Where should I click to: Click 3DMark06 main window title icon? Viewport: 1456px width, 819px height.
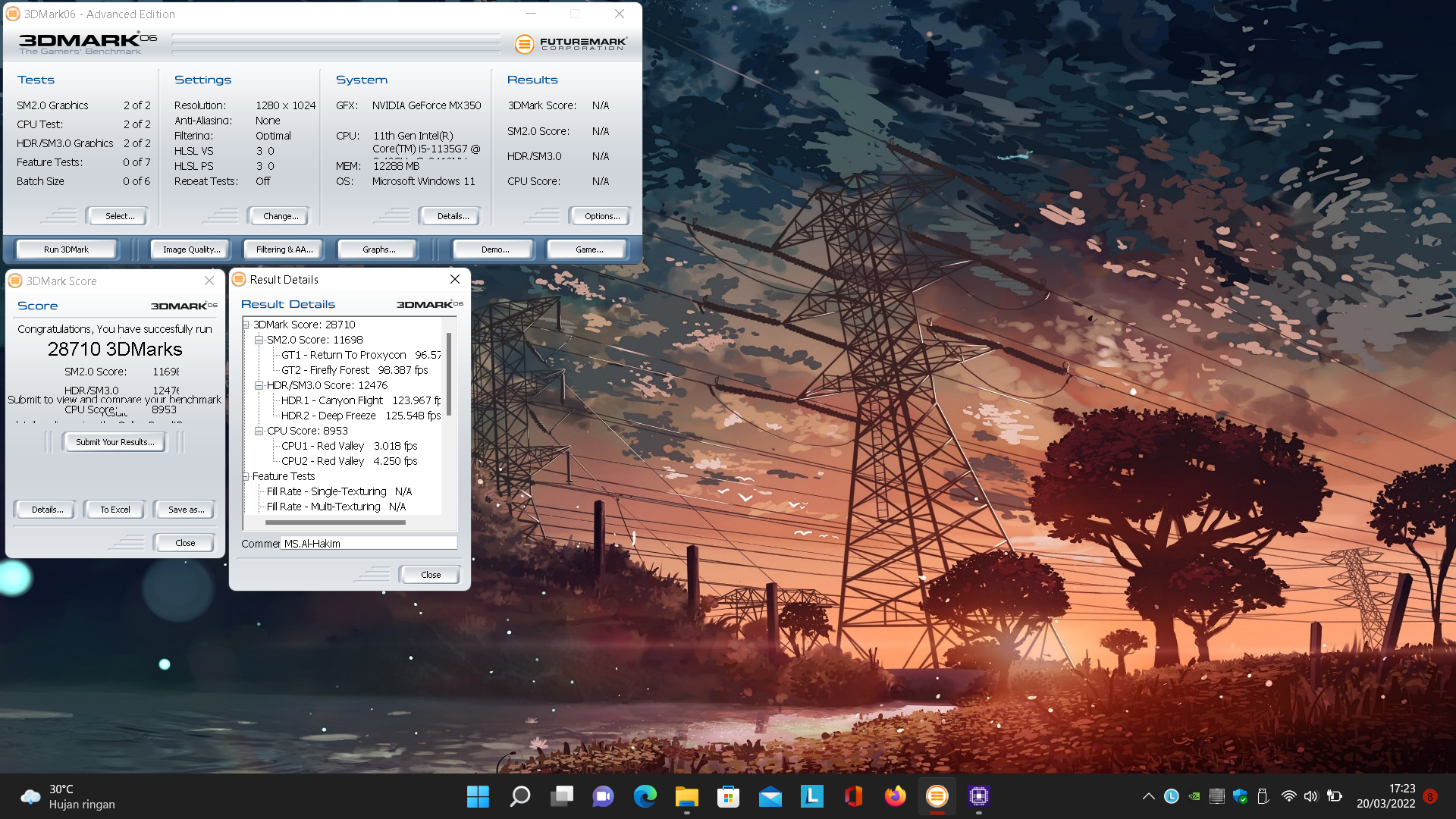point(13,14)
